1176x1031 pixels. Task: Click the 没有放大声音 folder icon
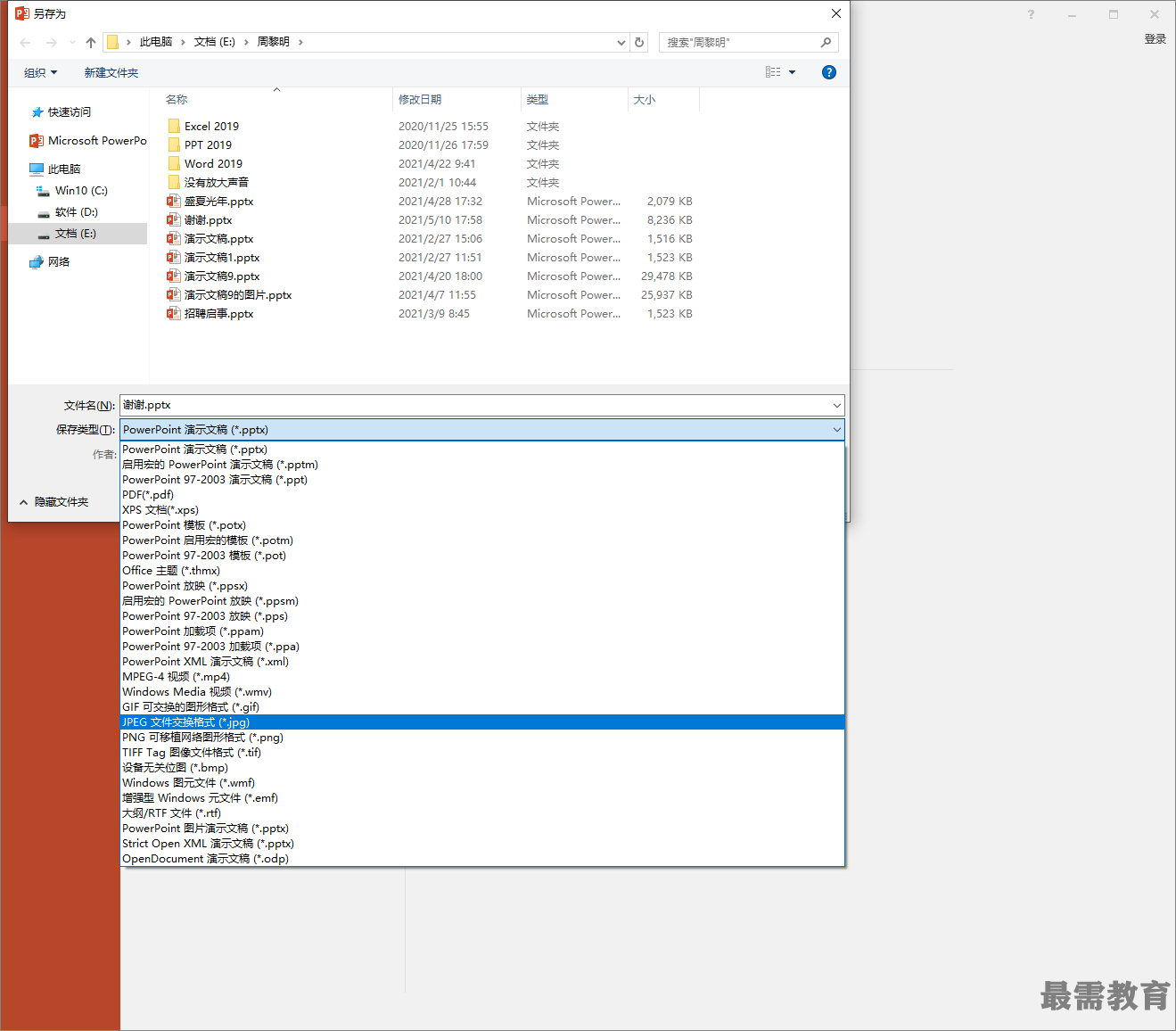pyautogui.click(x=174, y=182)
